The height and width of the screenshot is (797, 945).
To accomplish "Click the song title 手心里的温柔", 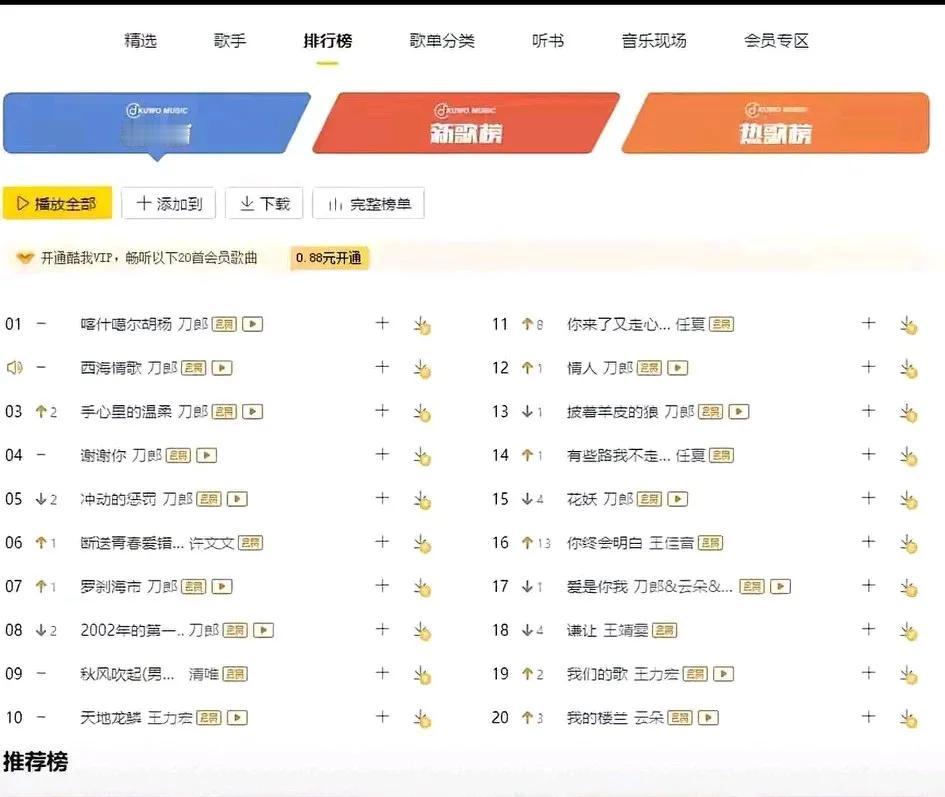I will click(126, 412).
